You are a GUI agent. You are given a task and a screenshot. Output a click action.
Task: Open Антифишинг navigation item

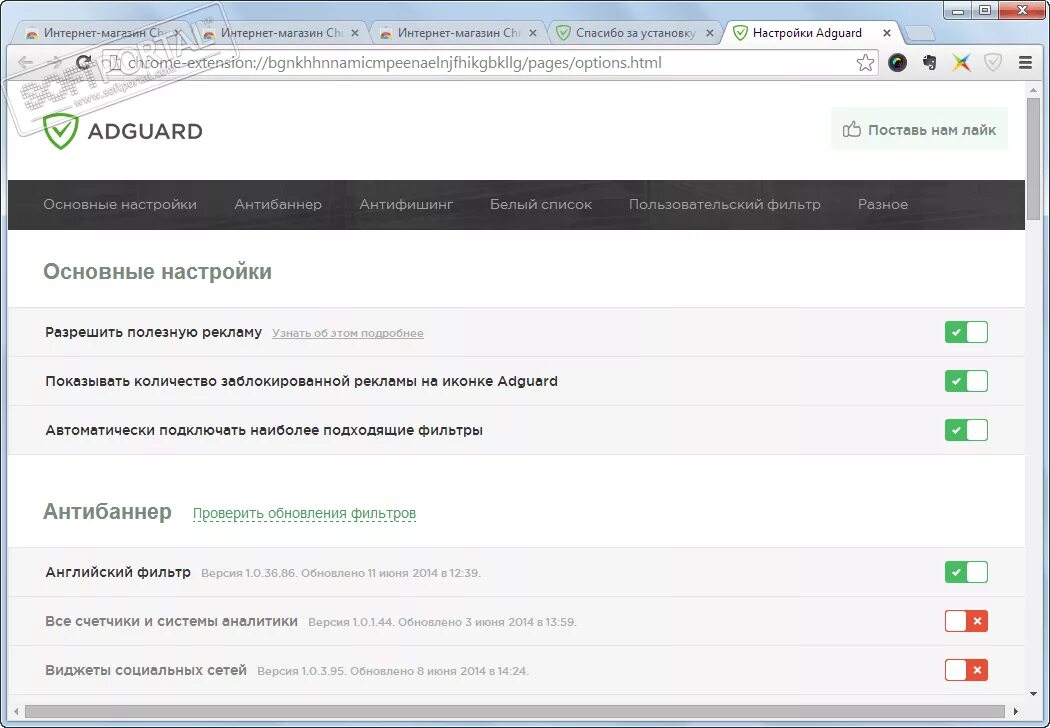406,204
